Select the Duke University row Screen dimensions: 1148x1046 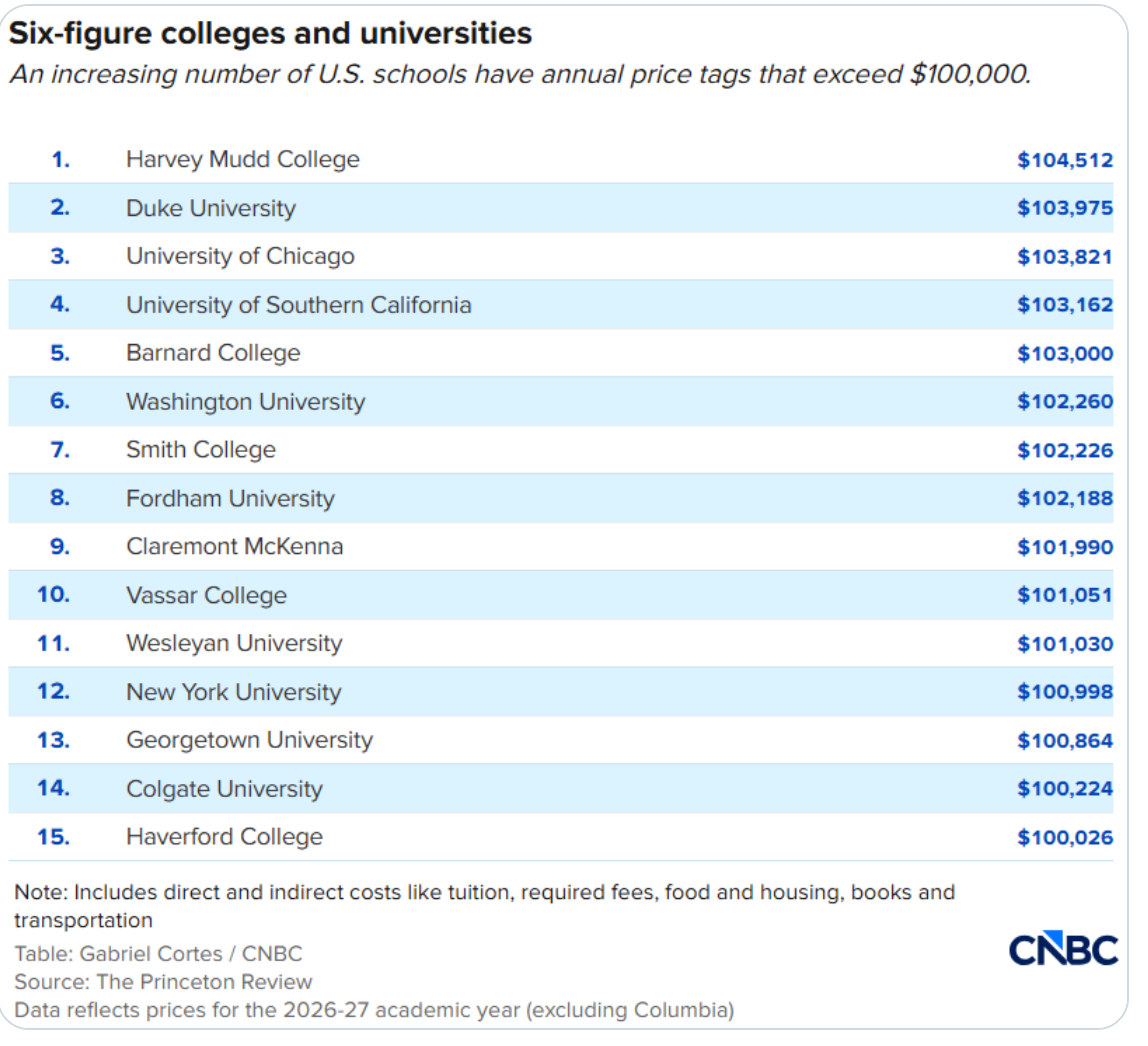coord(561,208)
